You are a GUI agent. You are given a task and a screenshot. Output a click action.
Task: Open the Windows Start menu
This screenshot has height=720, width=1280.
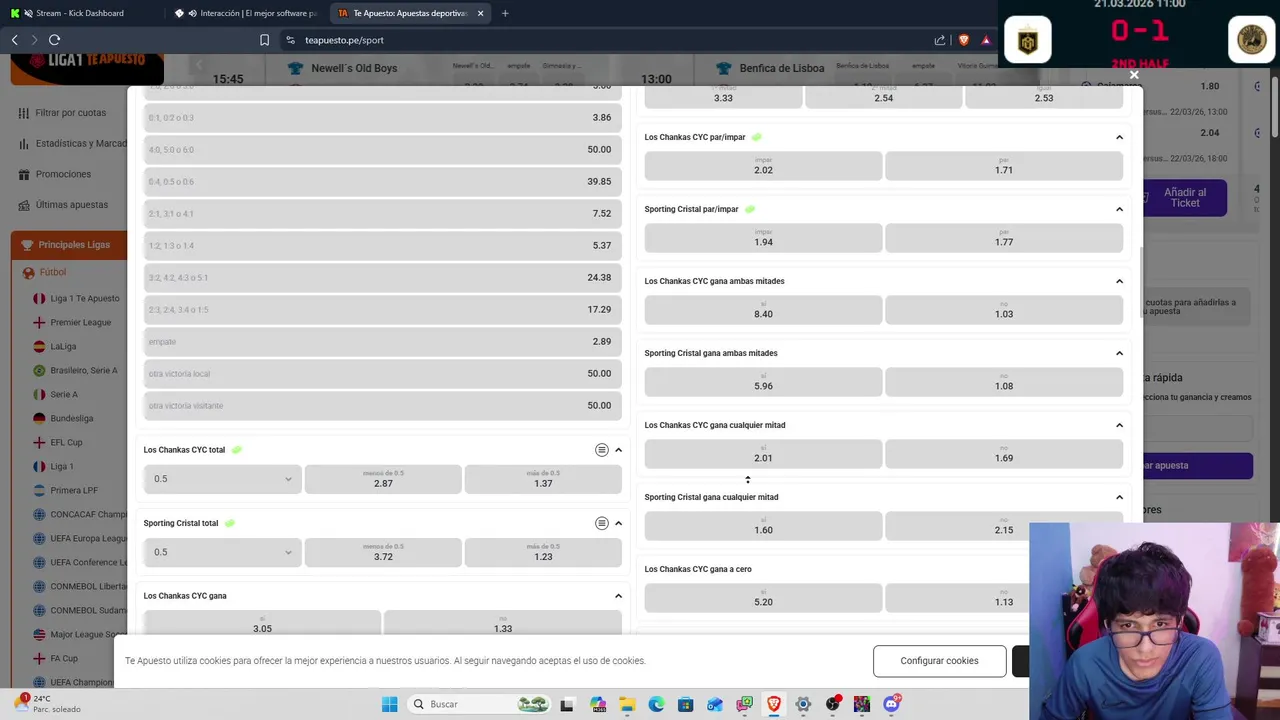click(x=389, y=704)
